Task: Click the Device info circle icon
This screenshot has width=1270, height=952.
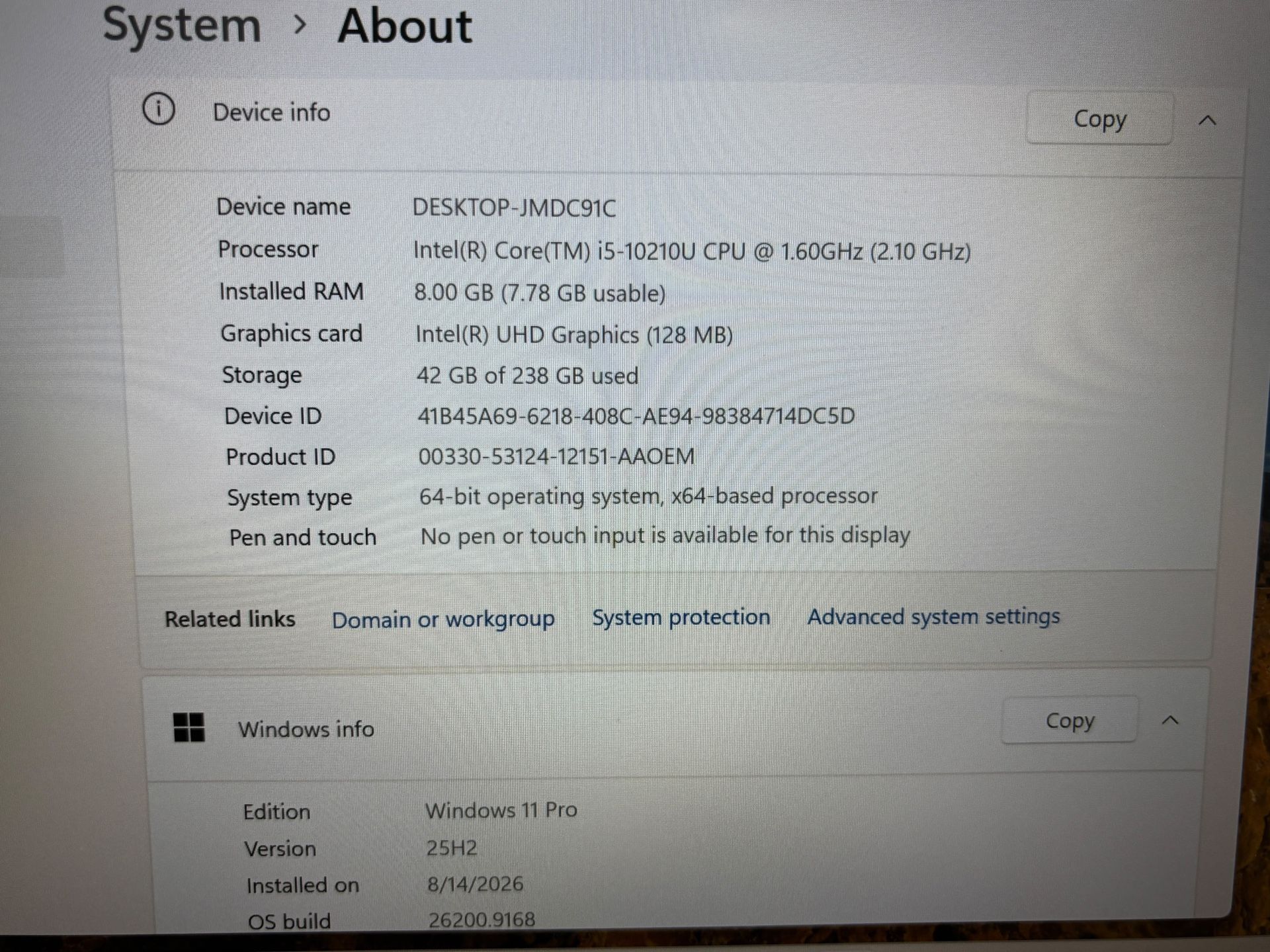Action: (x=159, y=109)
